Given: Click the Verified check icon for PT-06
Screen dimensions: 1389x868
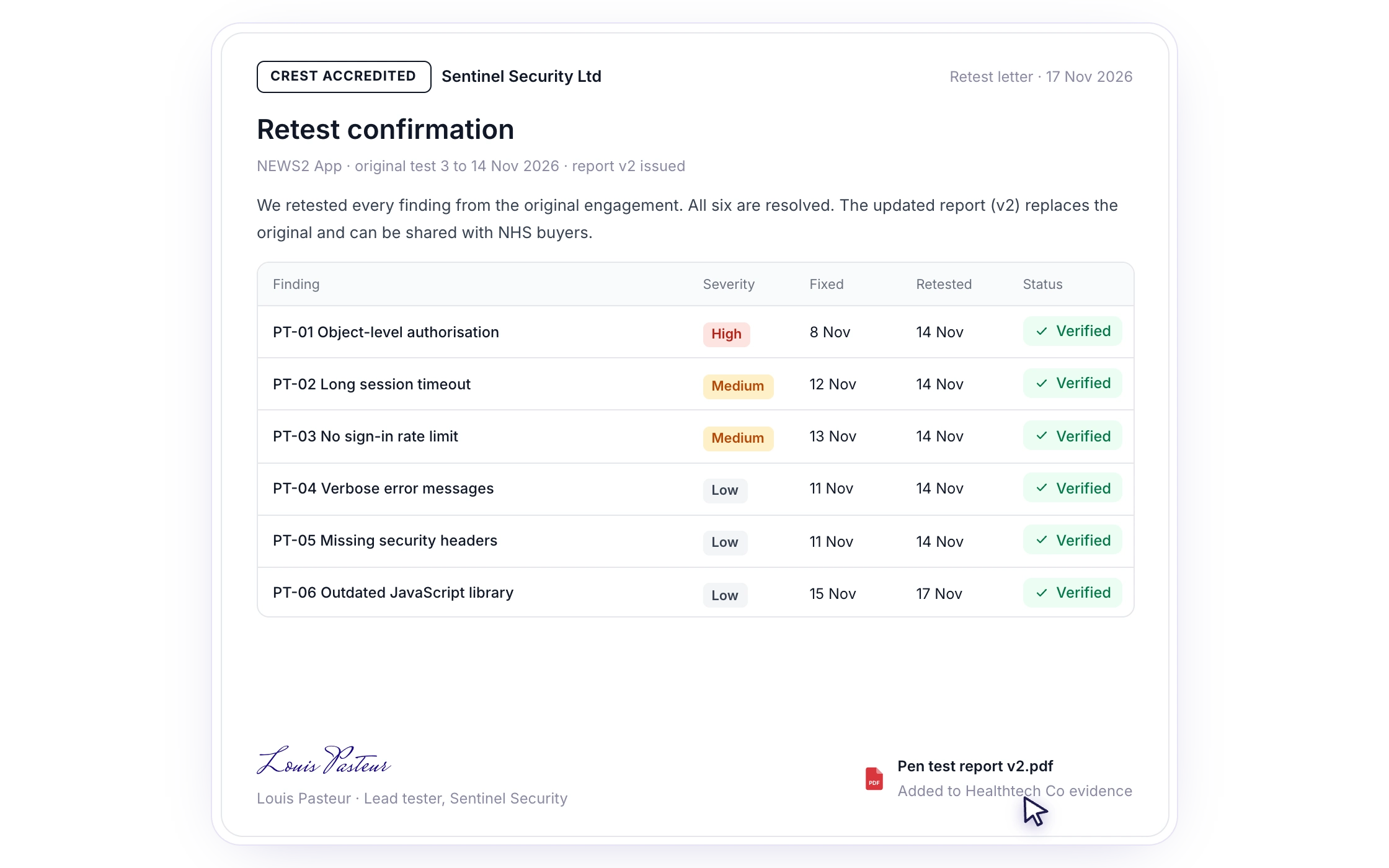Looking at the screenshot, I should pos(1042,593).
